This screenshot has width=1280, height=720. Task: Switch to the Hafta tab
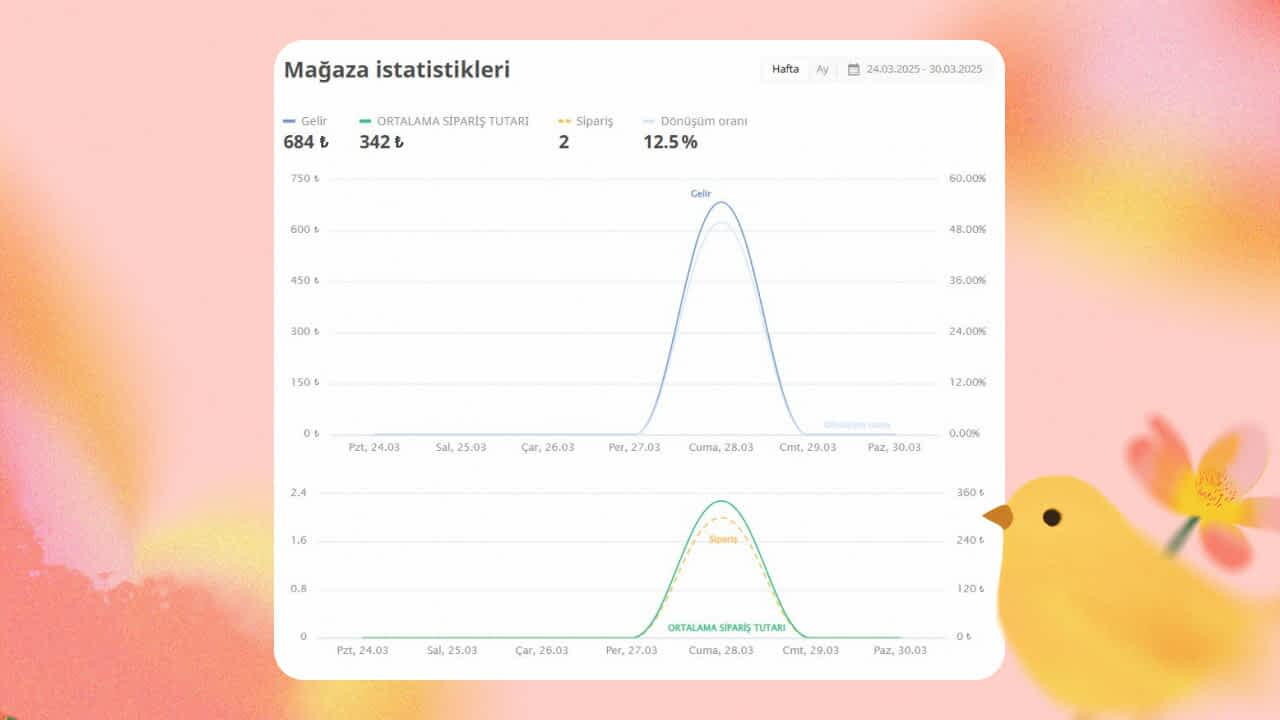(x=785, y=69)
